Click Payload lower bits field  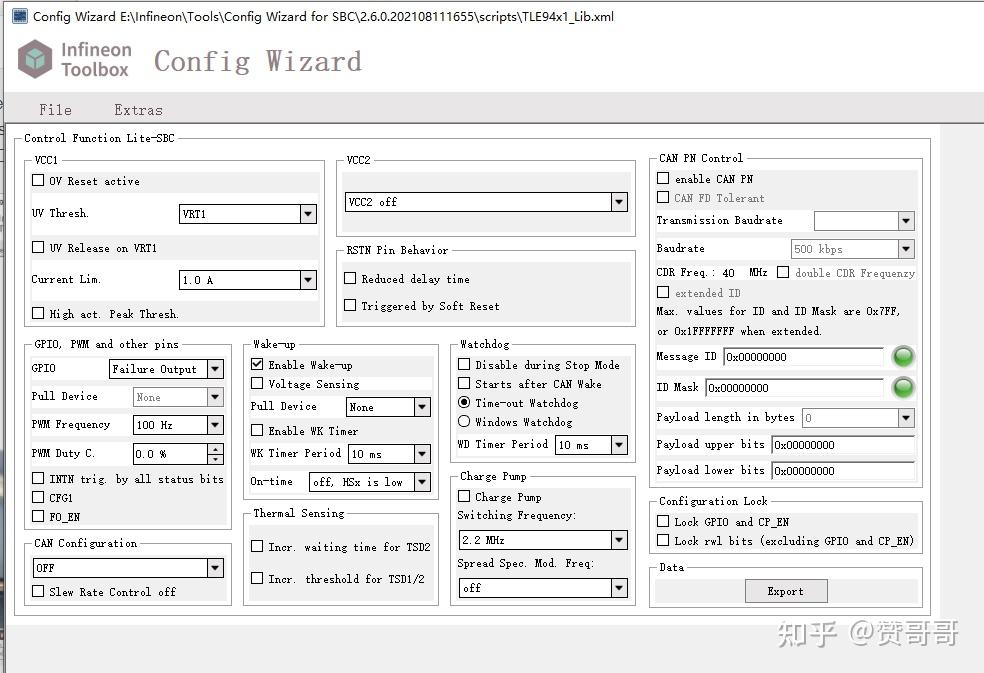pos(843,470)
